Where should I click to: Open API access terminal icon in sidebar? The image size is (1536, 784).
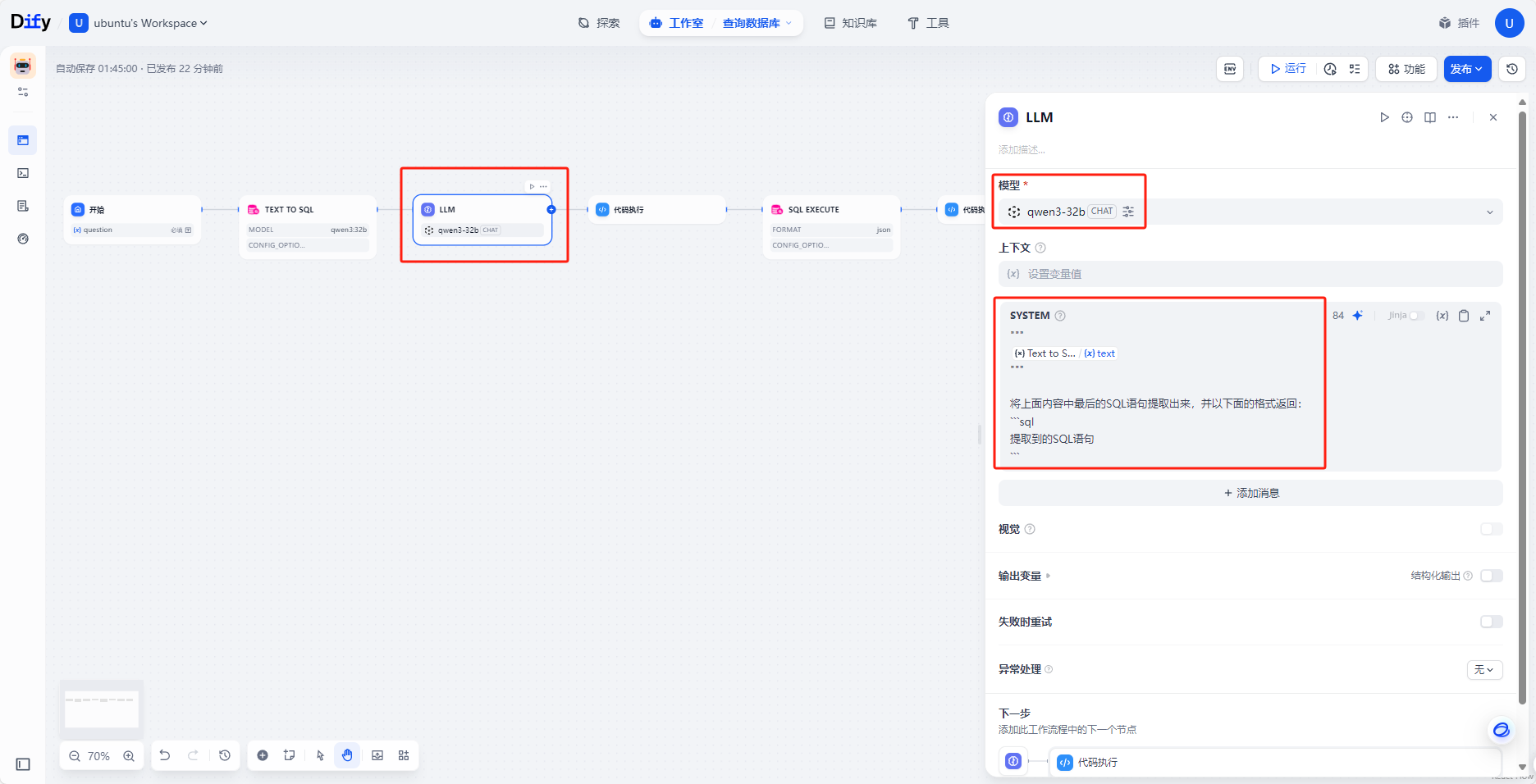[x=23, y=173]
